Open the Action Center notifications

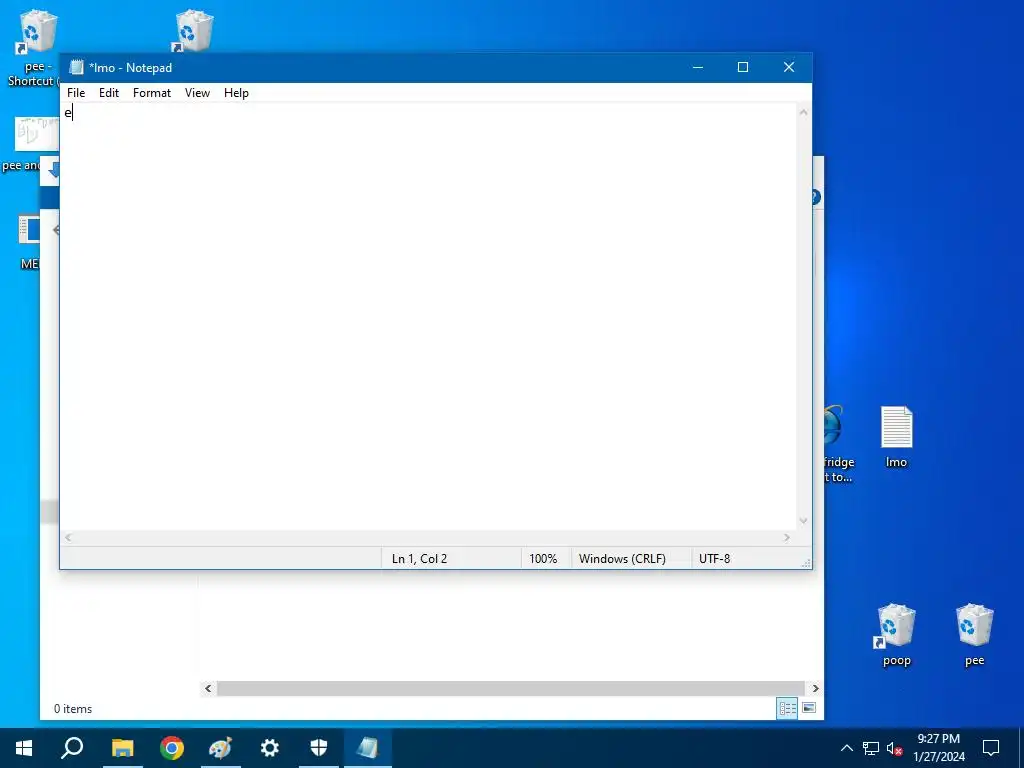[x=991, y=748]
